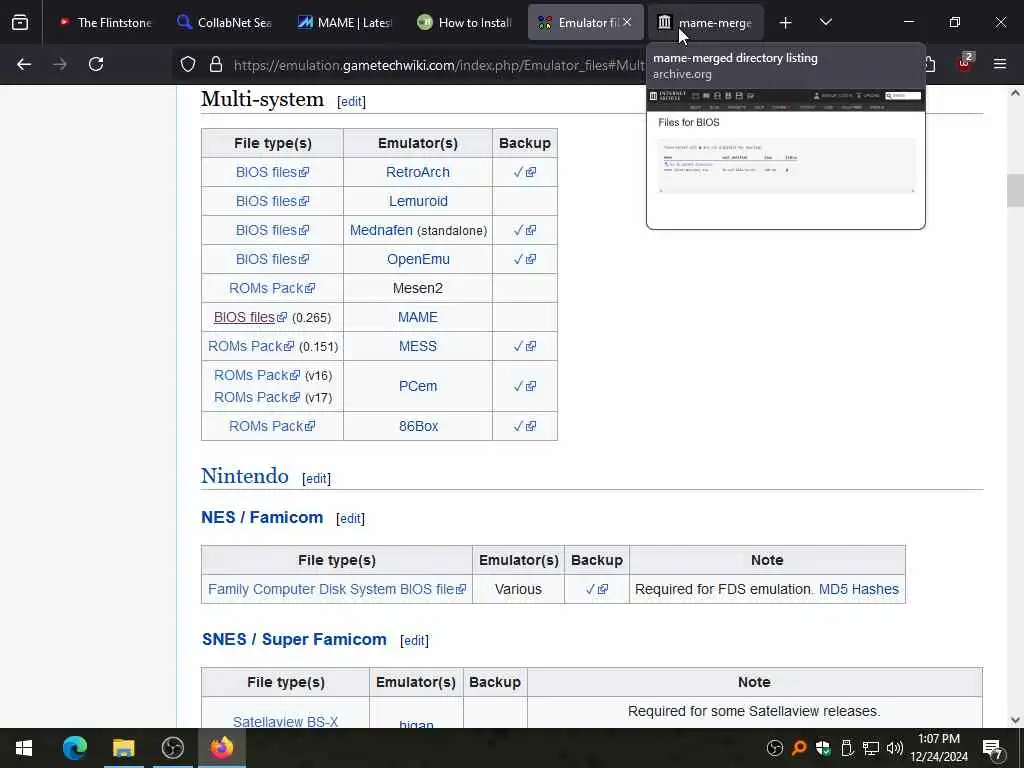Viewport: 1024px width, 768px height.
Task: Open File Explorer from taskbar
Action: (x=123, y=748)
